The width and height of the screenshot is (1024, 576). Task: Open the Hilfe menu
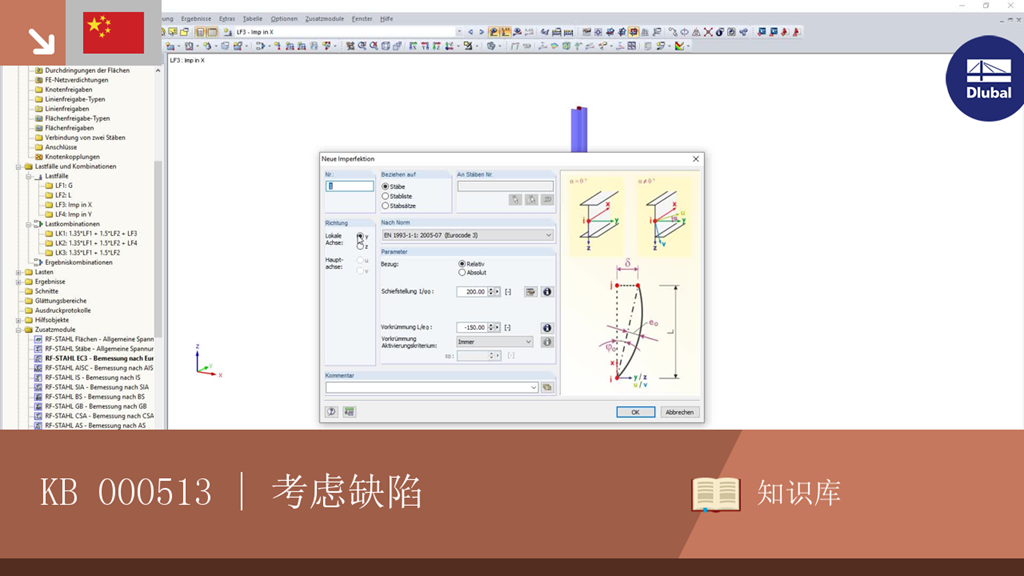click(x=387, y=19)
